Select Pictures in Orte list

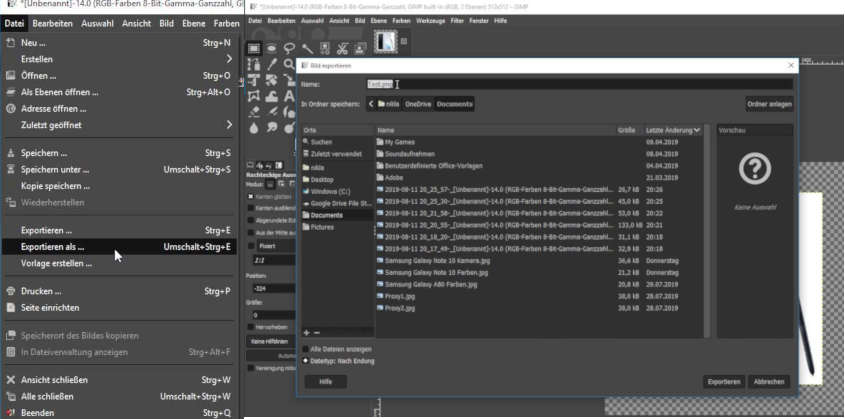[x=337, y=227]
